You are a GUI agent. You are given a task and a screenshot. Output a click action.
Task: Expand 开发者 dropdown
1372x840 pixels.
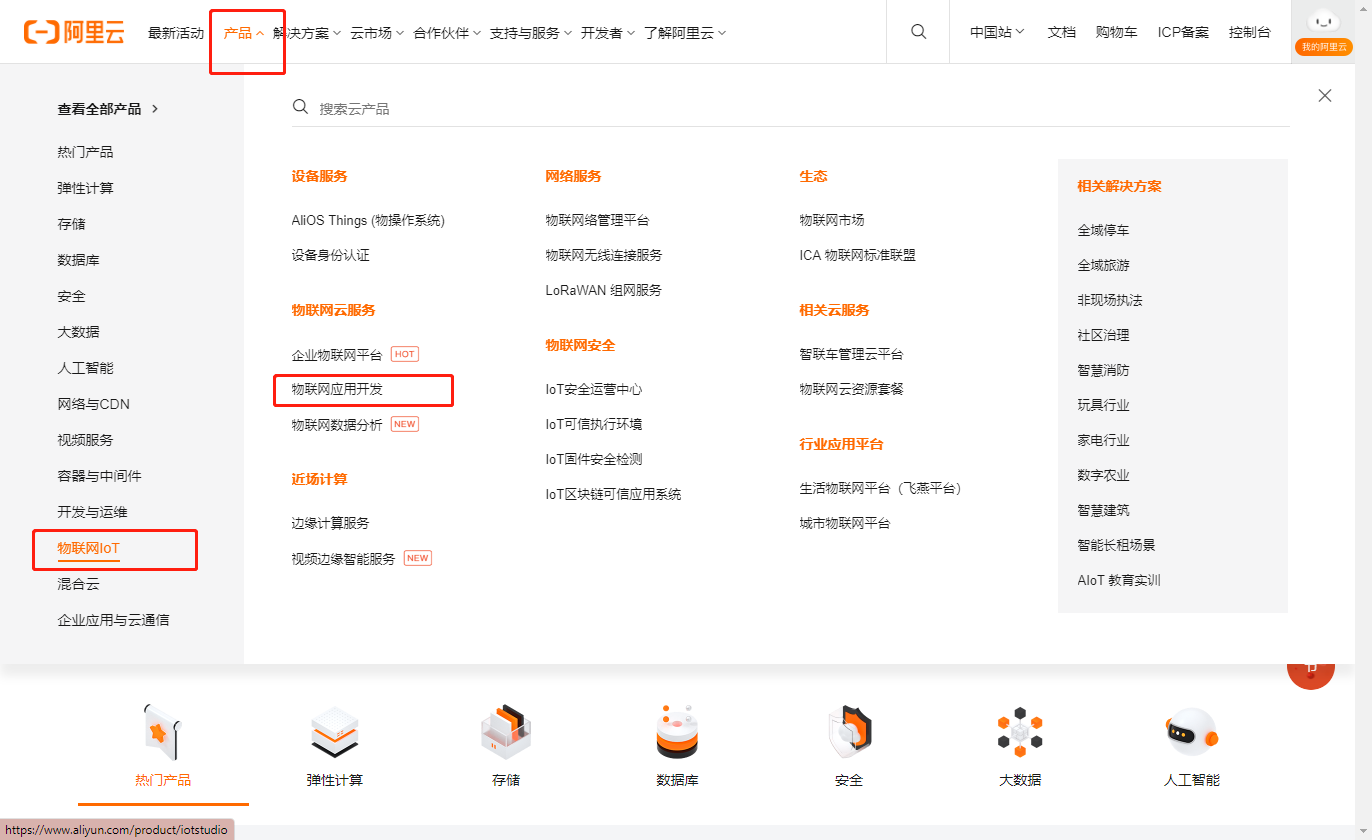point(608,33)
